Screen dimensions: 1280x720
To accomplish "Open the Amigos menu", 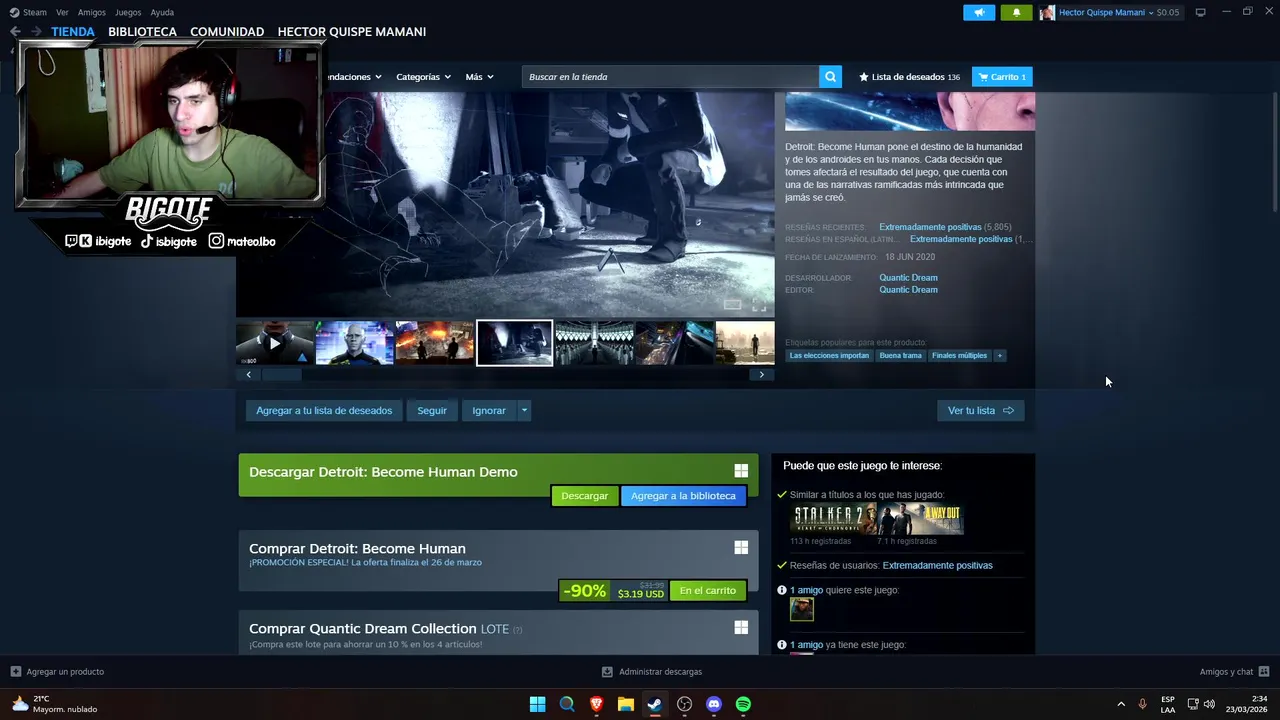I will pyautogui.click(x=92, y=12).
